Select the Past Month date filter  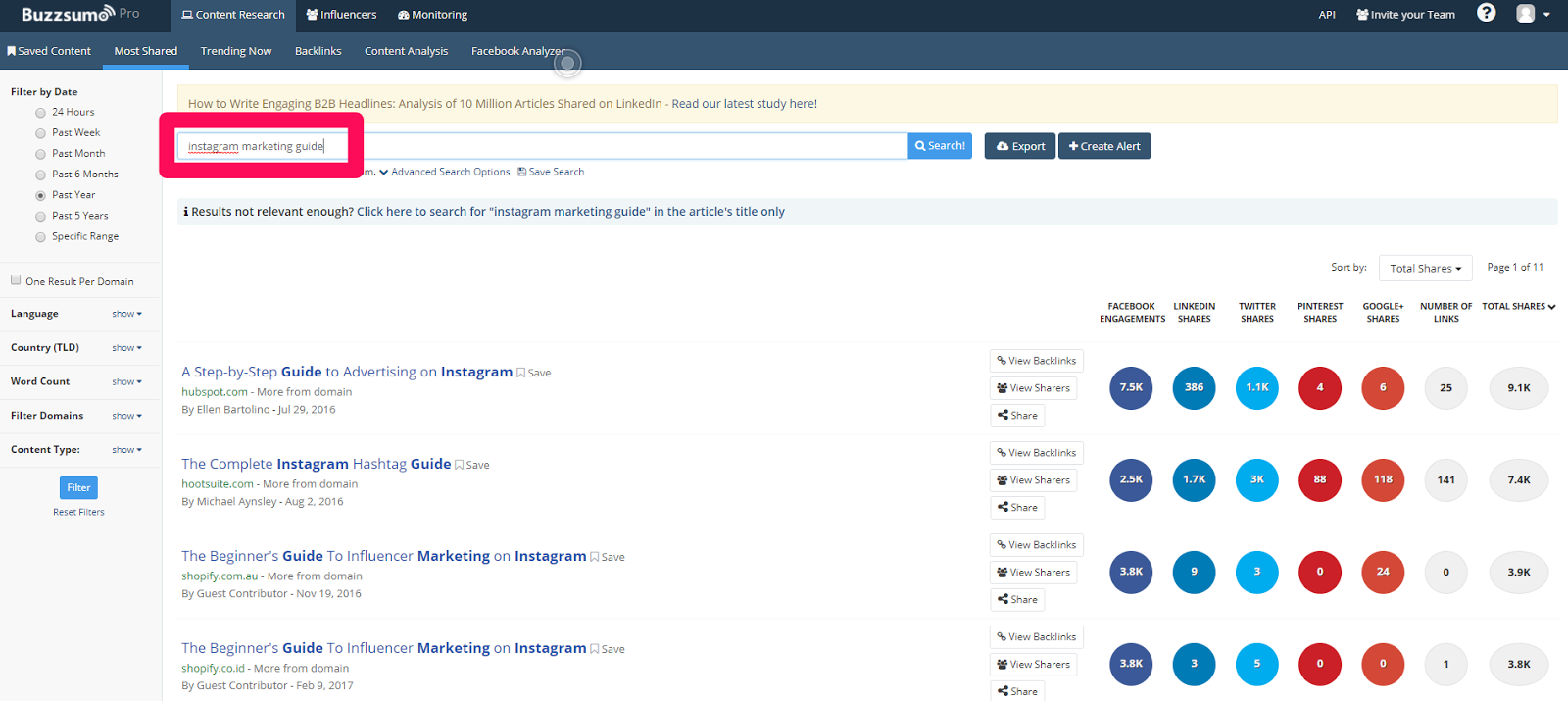click(x=41, y=154)
